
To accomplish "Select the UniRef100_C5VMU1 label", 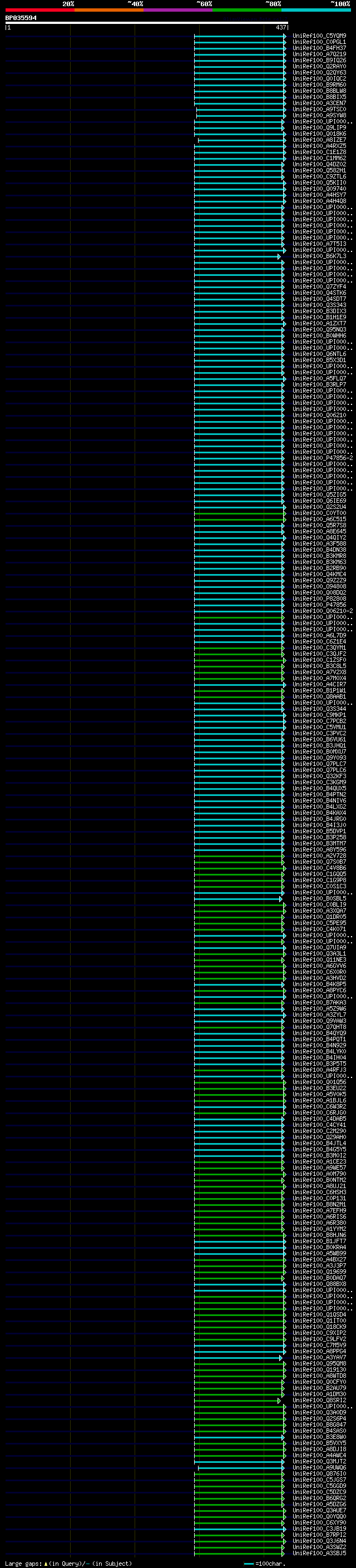I will click(x=319, y=728).
